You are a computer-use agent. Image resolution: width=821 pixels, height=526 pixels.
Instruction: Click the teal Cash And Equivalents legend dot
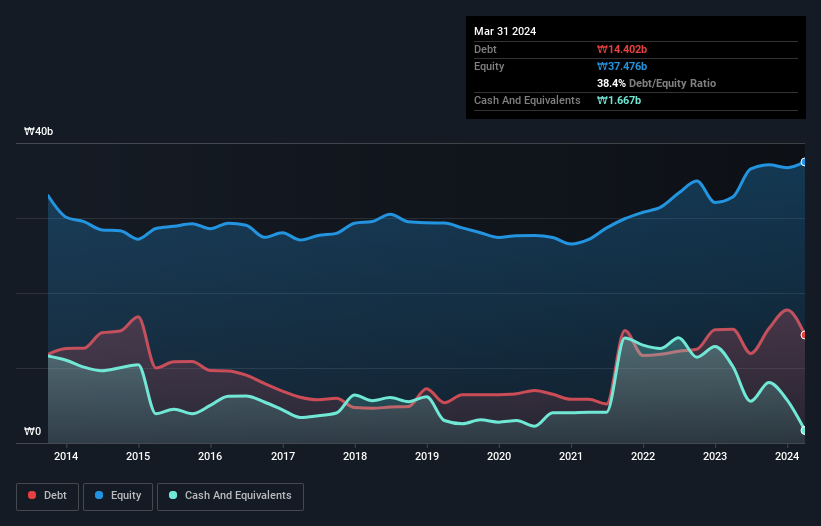click(x=173, y=495)
